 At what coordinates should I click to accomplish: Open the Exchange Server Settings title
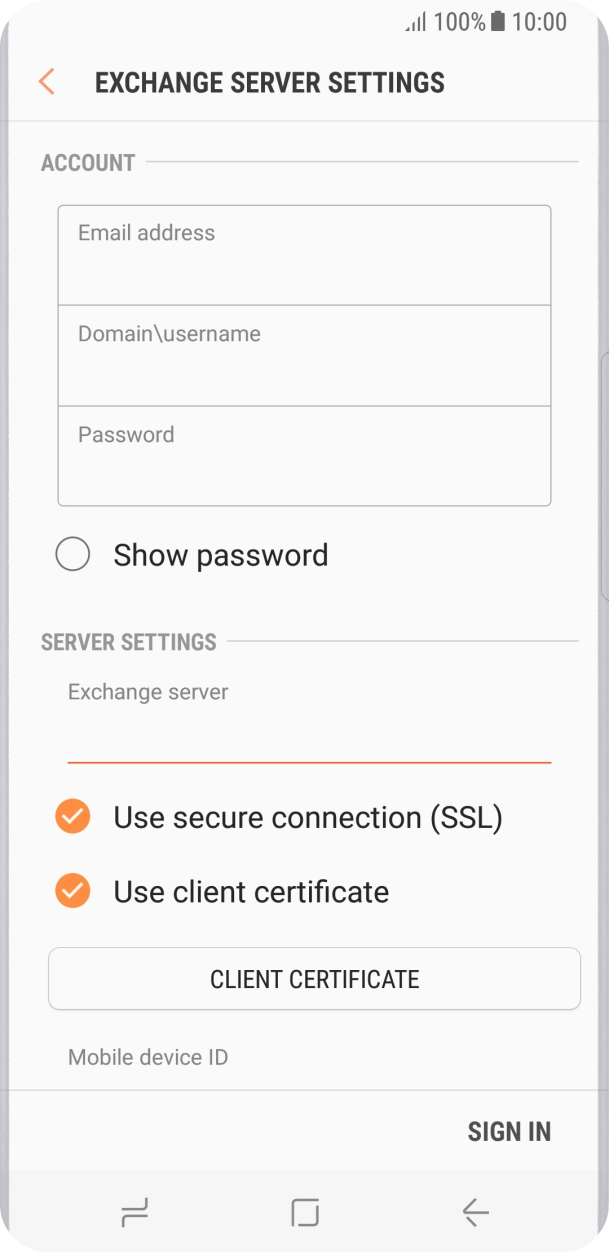click(x=271, y=82)
